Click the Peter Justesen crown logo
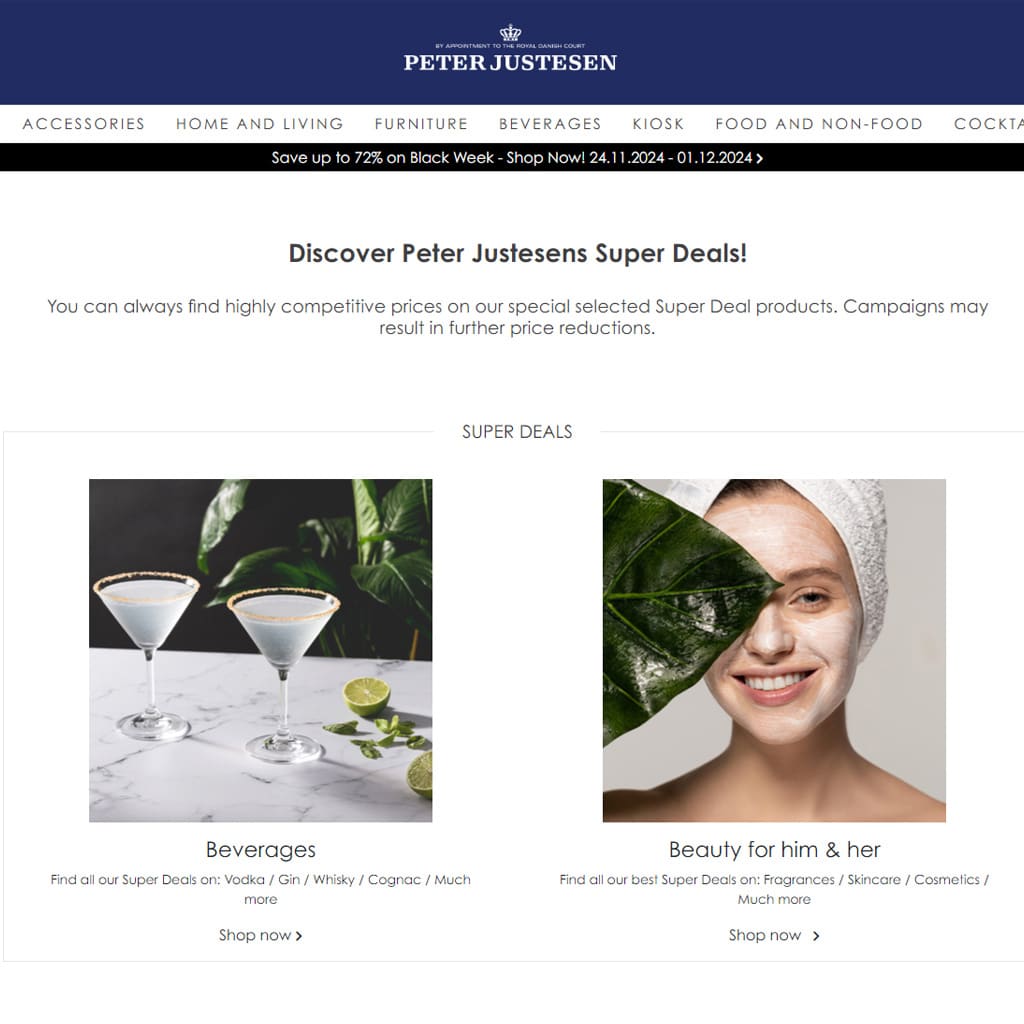This screenshot has width=1024, height=1024. click(510, 48)
